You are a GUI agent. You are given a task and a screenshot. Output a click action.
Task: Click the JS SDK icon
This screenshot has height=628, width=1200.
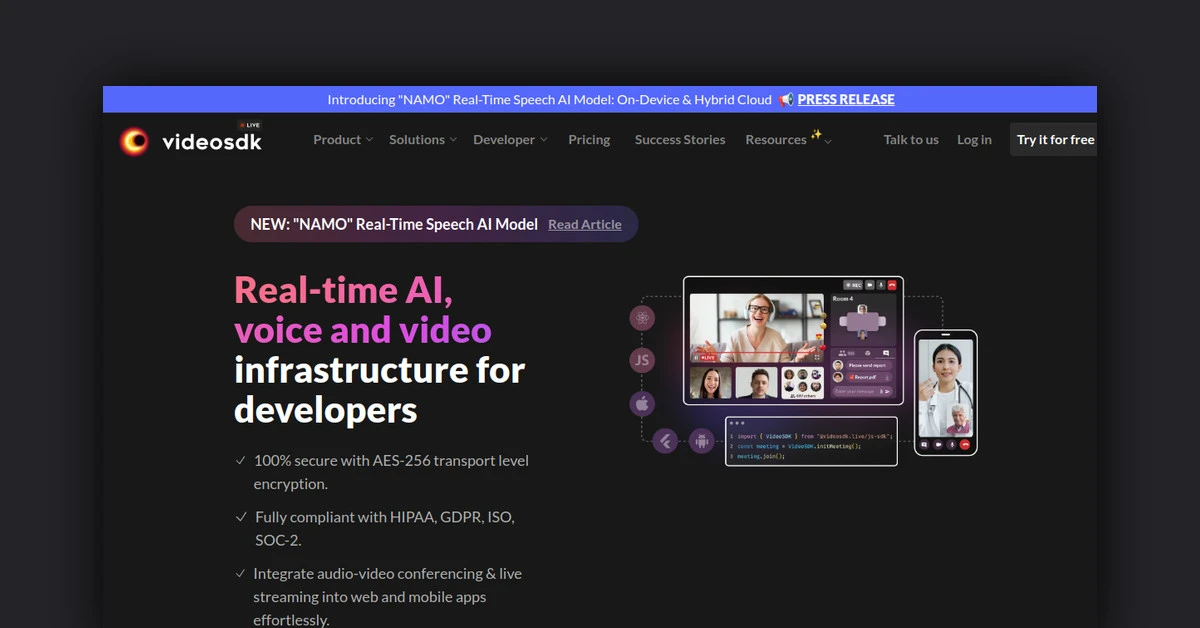click(642, 361)
